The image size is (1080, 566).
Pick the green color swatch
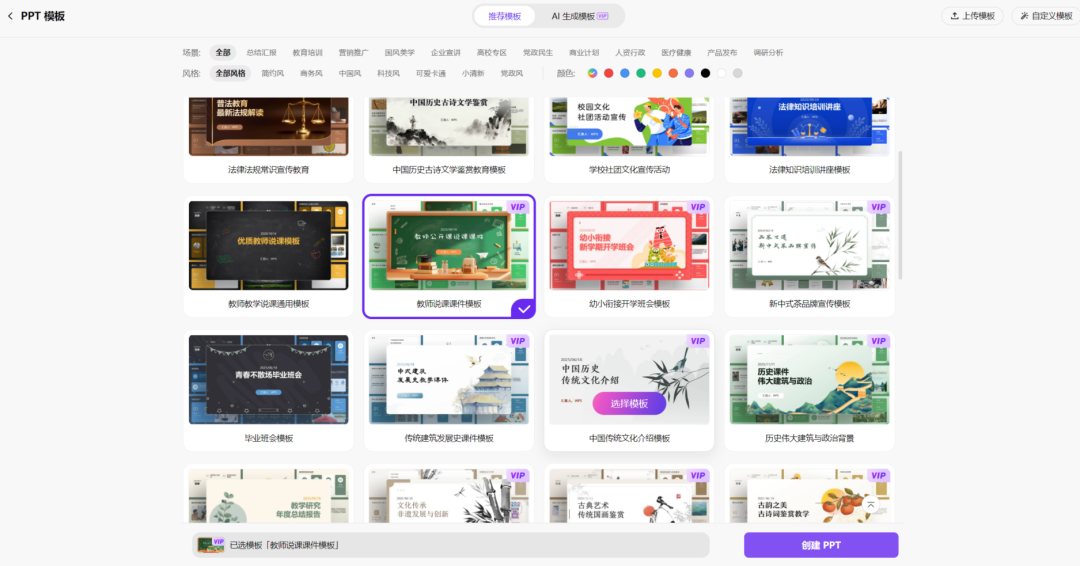click(x=641, y=73)
